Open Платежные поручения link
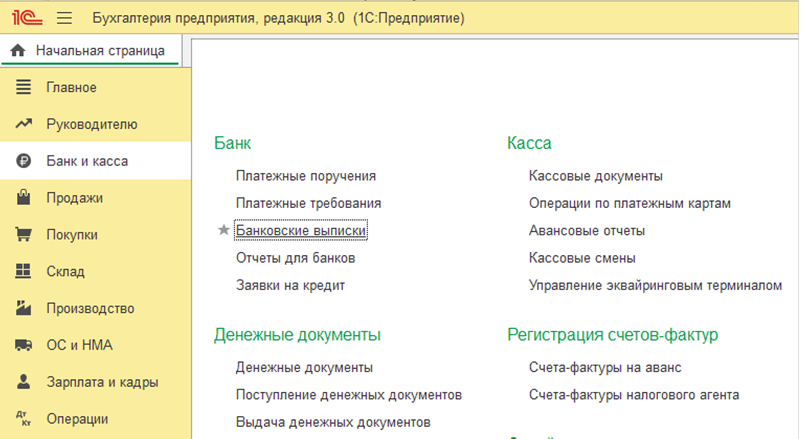This screenshot has height=439, width=803. (305, 176)
